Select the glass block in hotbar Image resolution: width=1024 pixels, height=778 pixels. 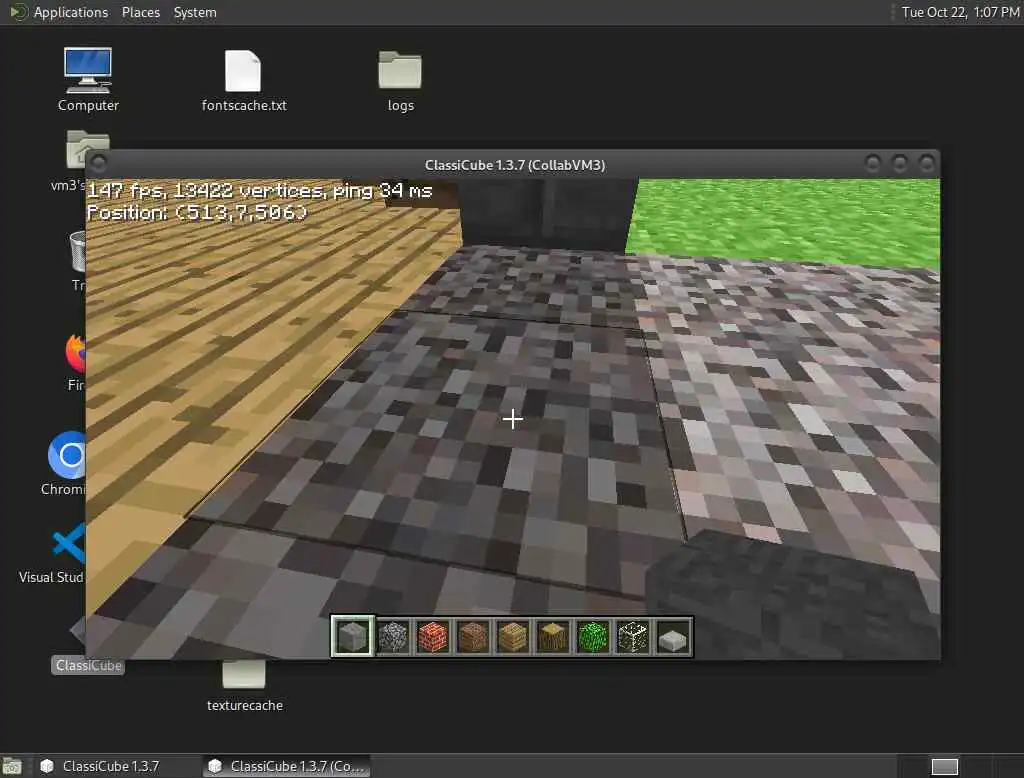[x=633, y=637]
